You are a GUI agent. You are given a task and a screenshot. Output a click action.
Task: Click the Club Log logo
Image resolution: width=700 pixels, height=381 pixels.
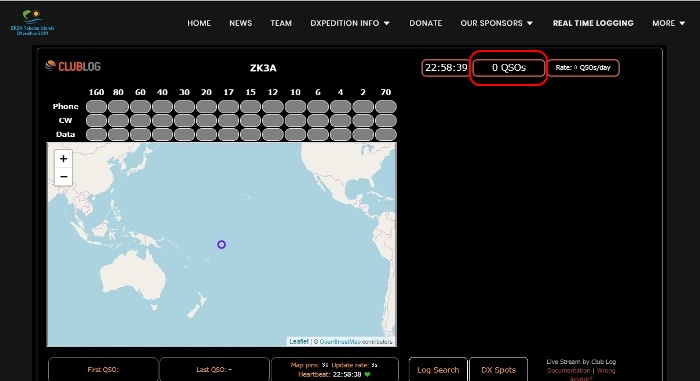tap(73, 66)
